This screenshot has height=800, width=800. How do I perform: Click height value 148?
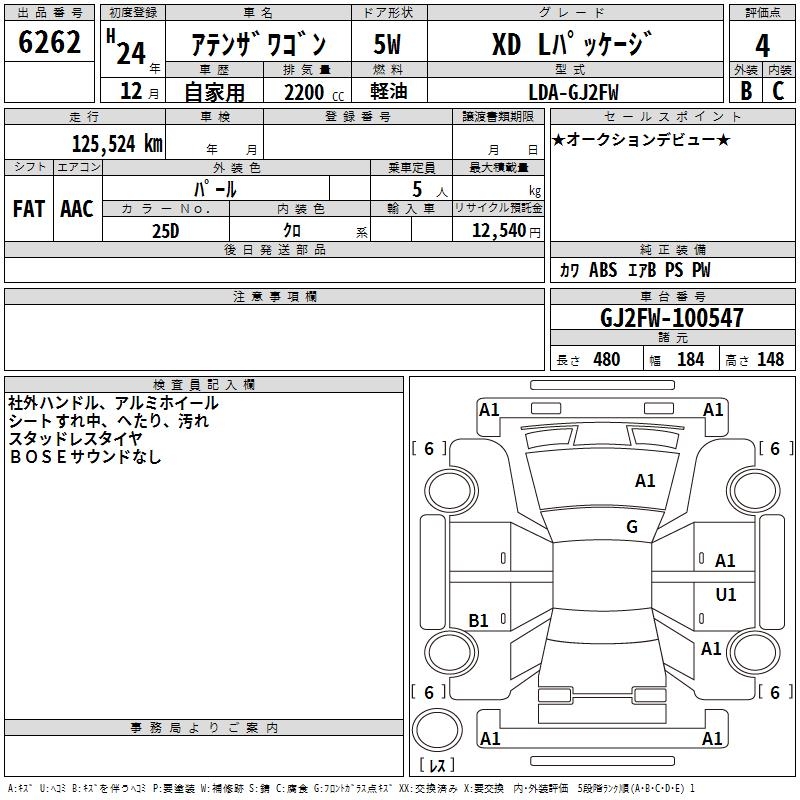pyautogui.click(x=770, y=359)
